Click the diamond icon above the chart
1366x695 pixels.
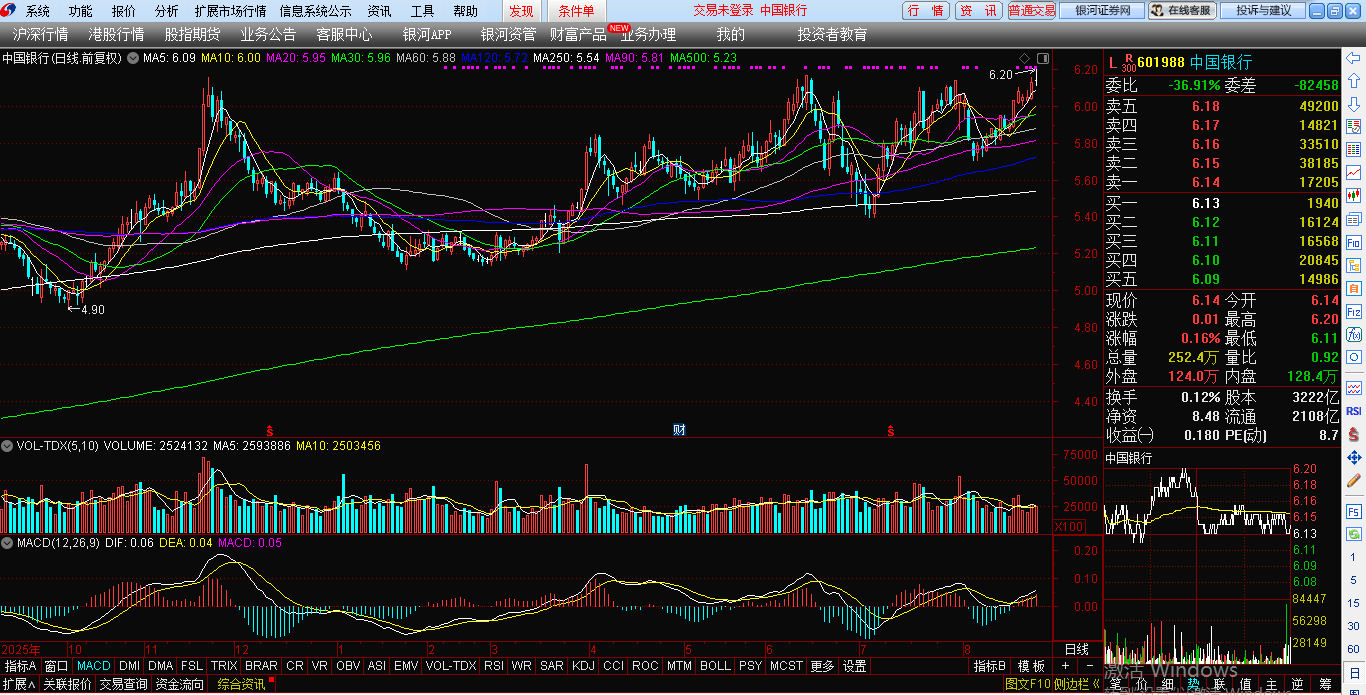[1024, 57]
